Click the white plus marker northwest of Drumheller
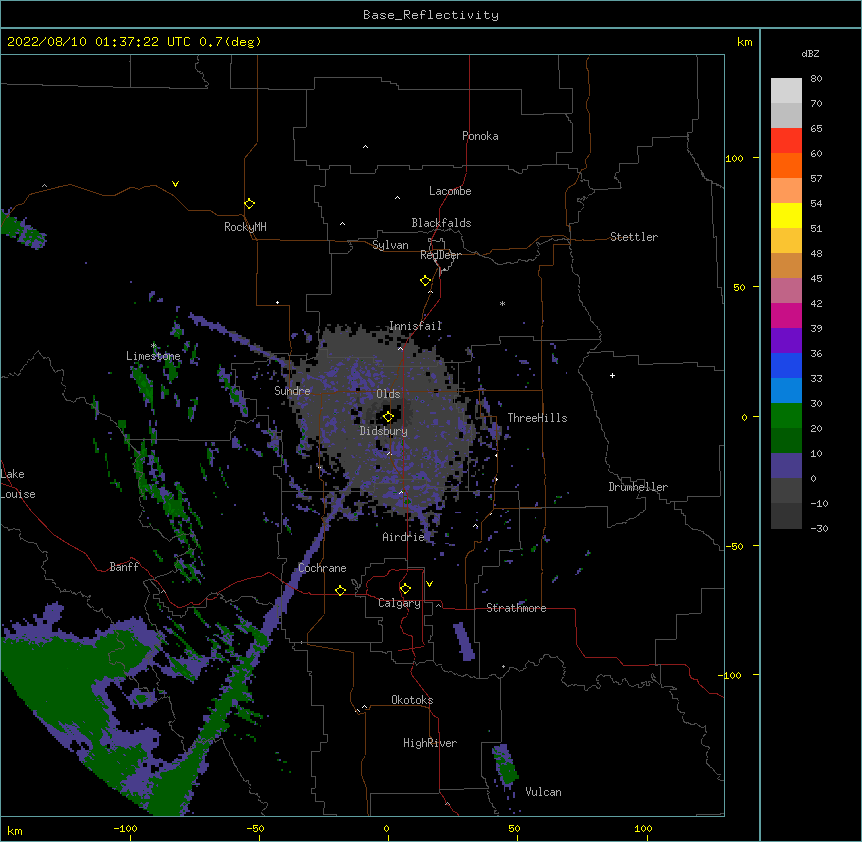862x842 pixels. 612,375
